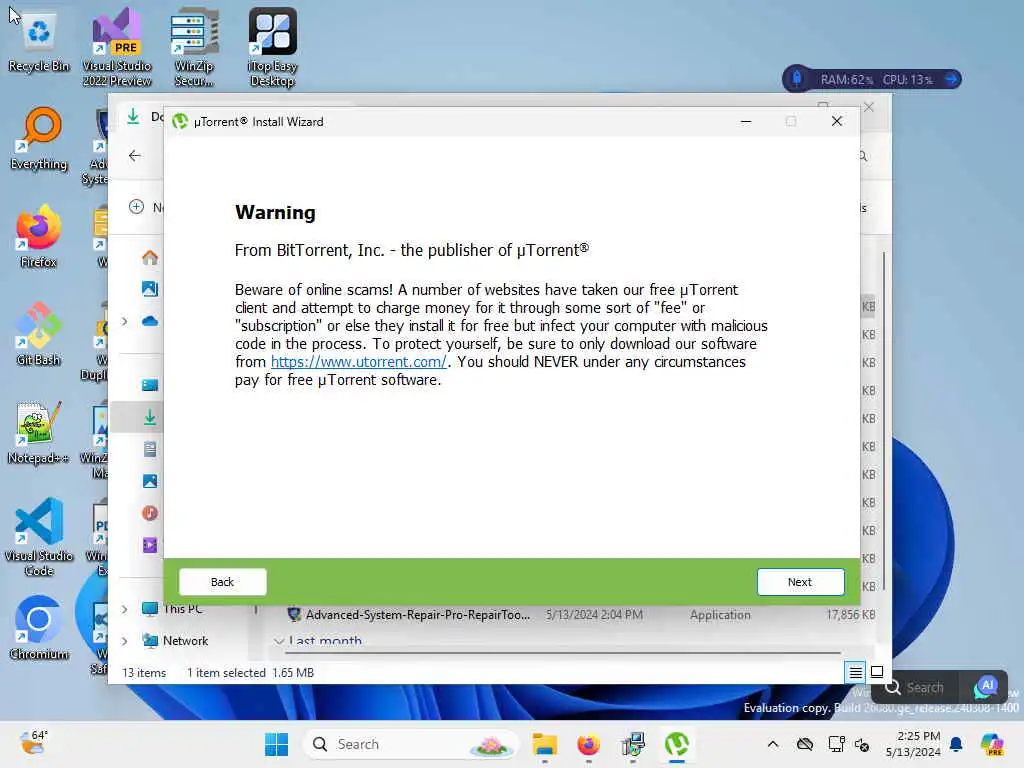Select Home icon in File Explorer sidebar
The height and width of the screenshot is (768, 1024).
tap(150, 257)
